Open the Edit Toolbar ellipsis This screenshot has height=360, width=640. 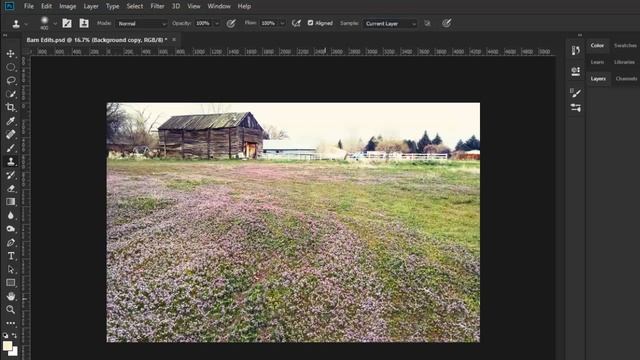pos(11,323)
